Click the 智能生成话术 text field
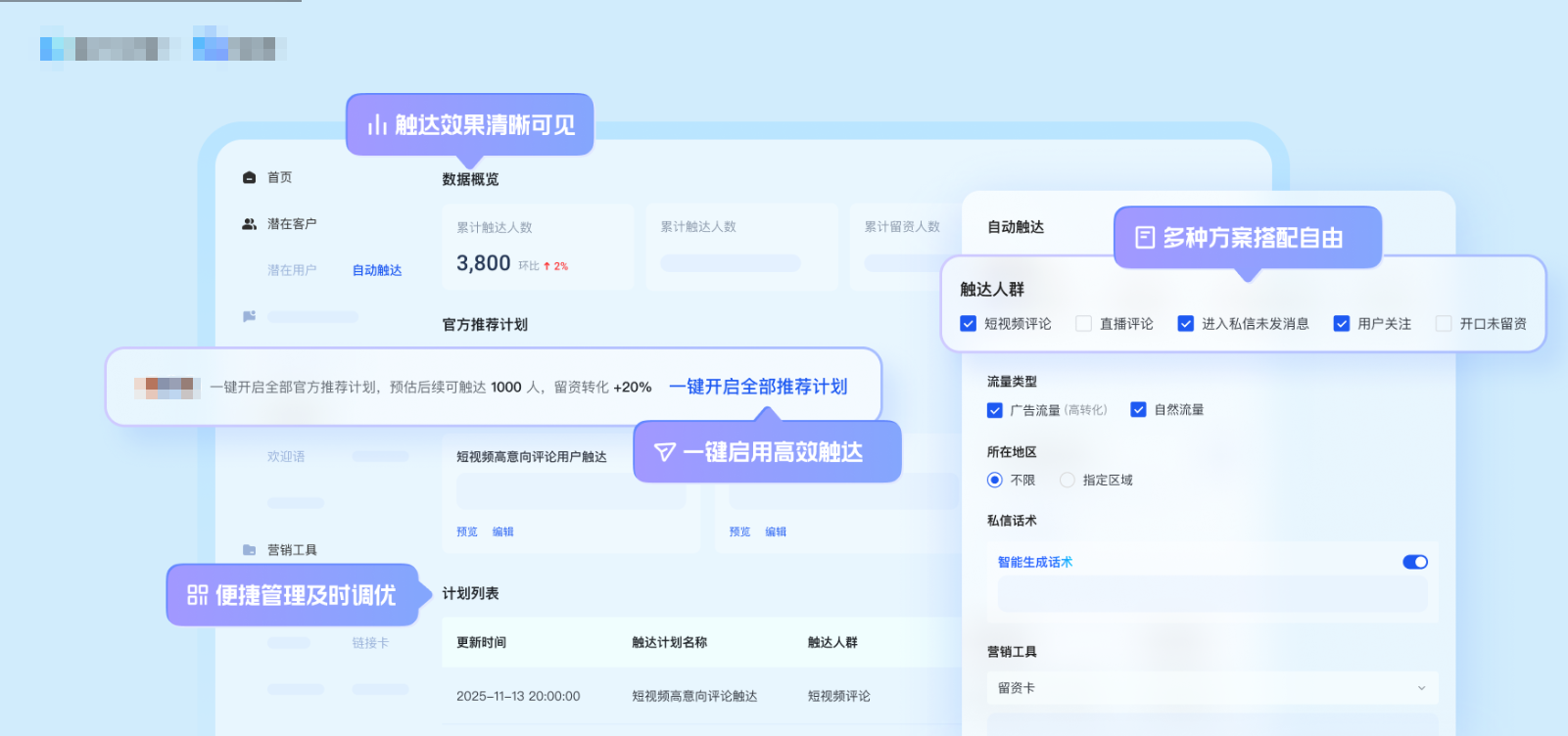 pos(1212,594)
